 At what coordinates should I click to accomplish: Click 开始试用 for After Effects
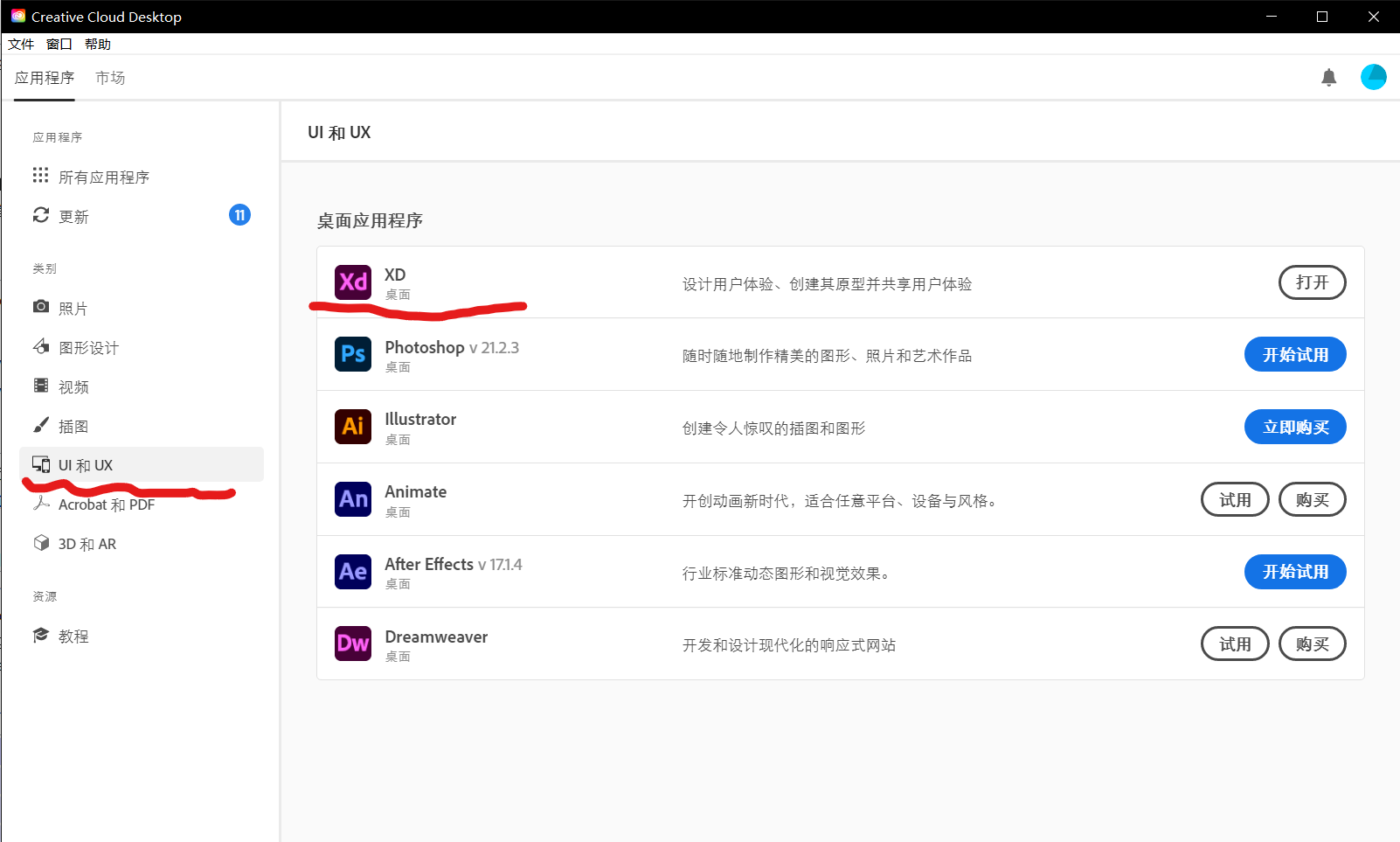(x=1295, y=572)
